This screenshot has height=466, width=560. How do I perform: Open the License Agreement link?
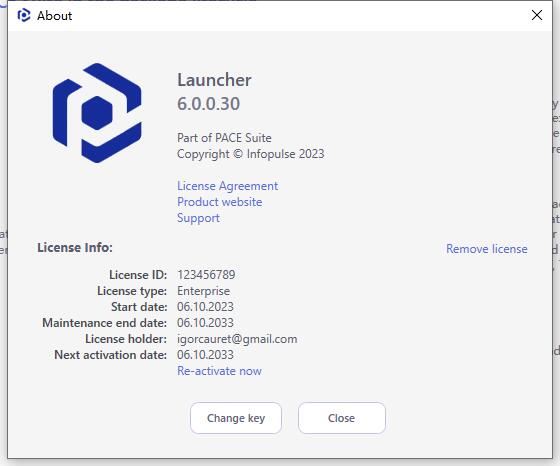click(227, 186)
